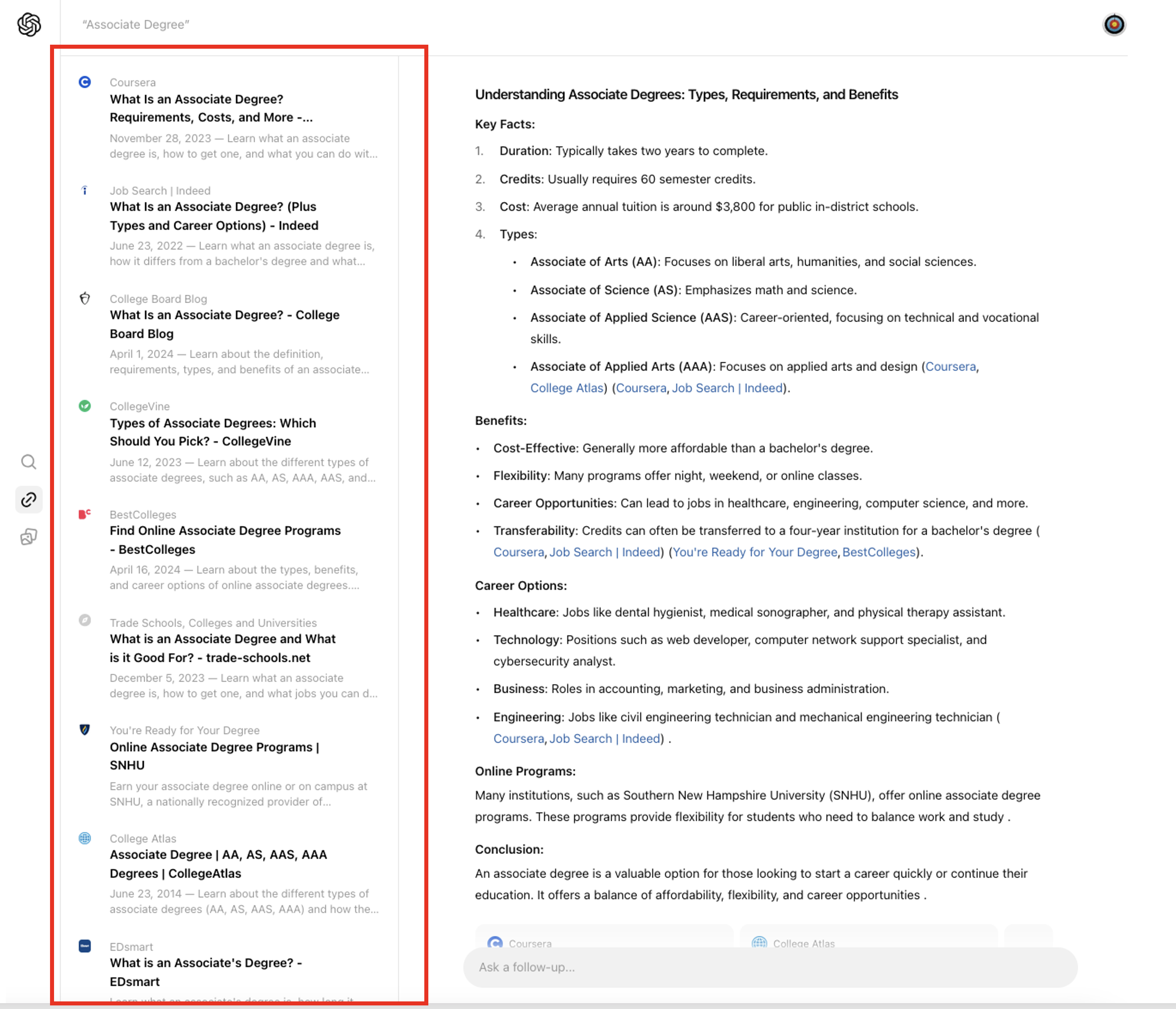The width and height of the screenshot is (1176, 1009).
Task: Click 'You're Ready for Your Degree' citation link
Action: 755,552
